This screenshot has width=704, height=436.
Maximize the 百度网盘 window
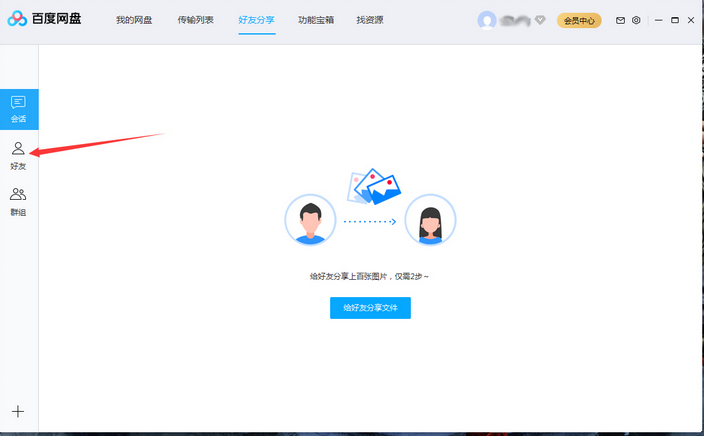tap(675, 20)
